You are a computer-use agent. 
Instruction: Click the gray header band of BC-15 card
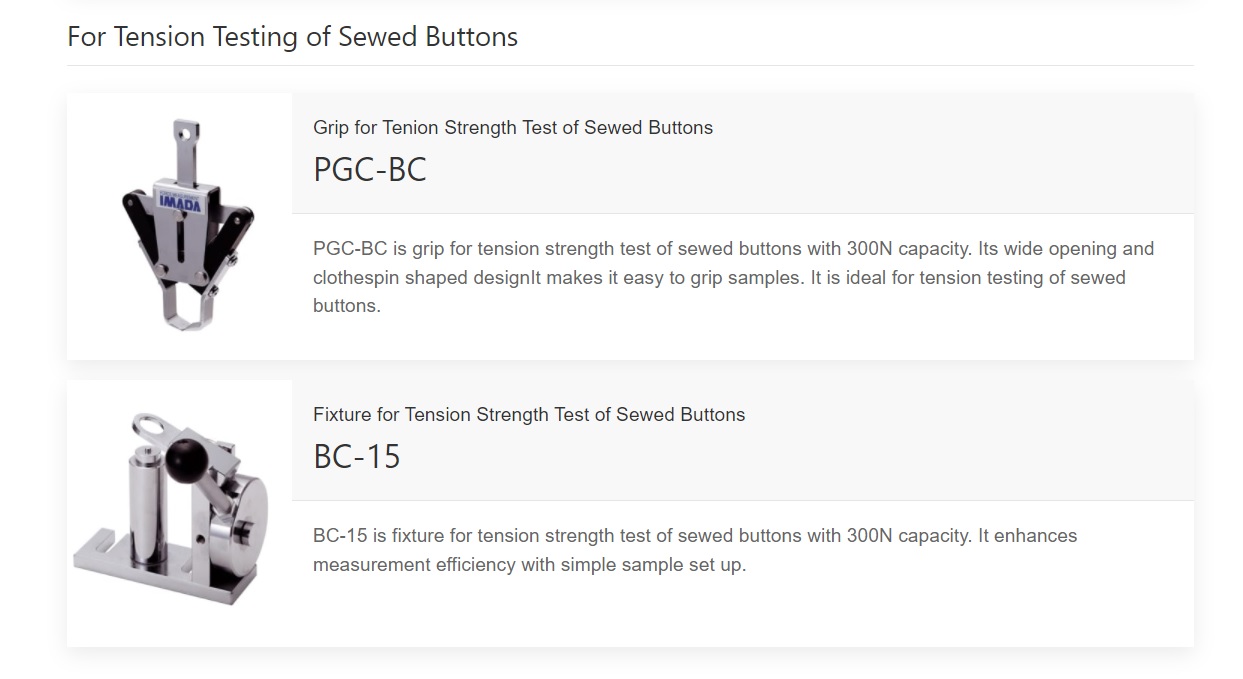tap(743, 440)
